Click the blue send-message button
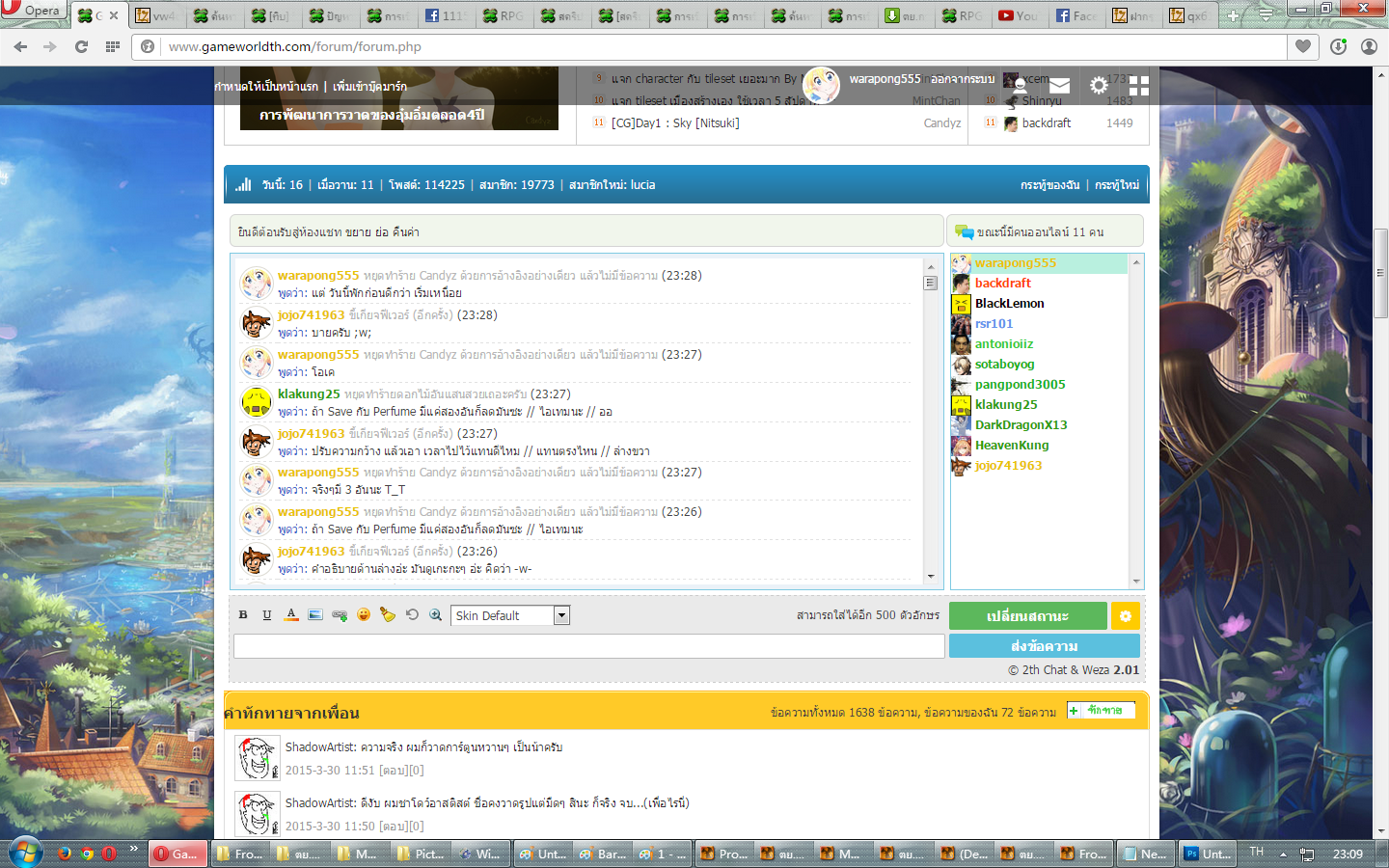 1045,645
